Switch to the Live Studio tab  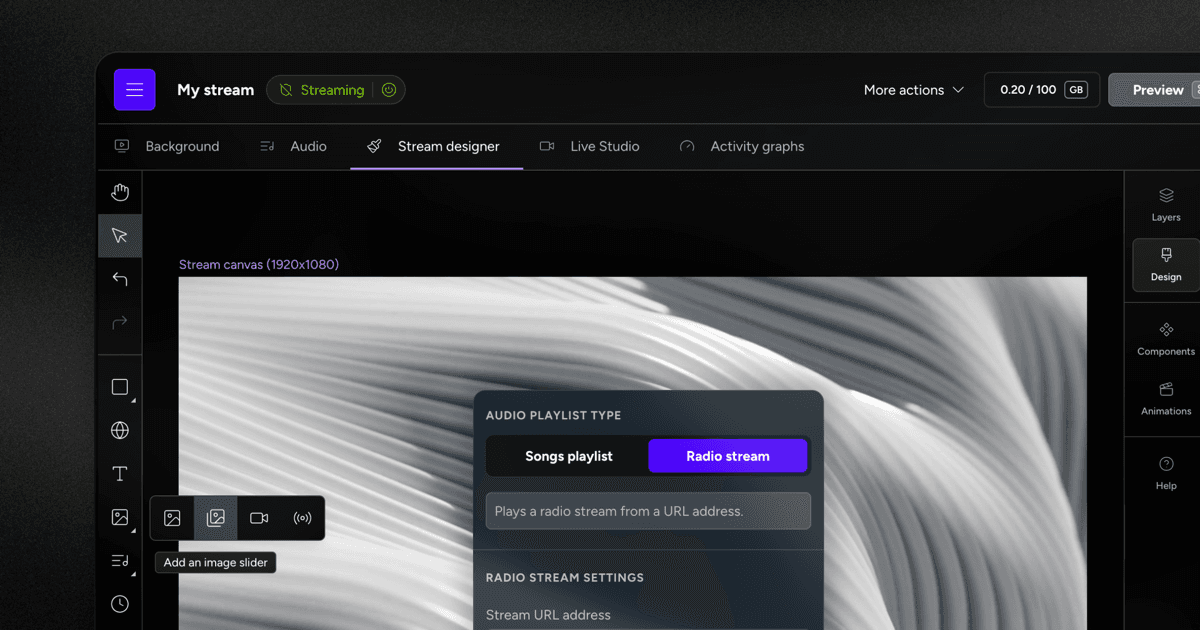(x=589, y=146)
